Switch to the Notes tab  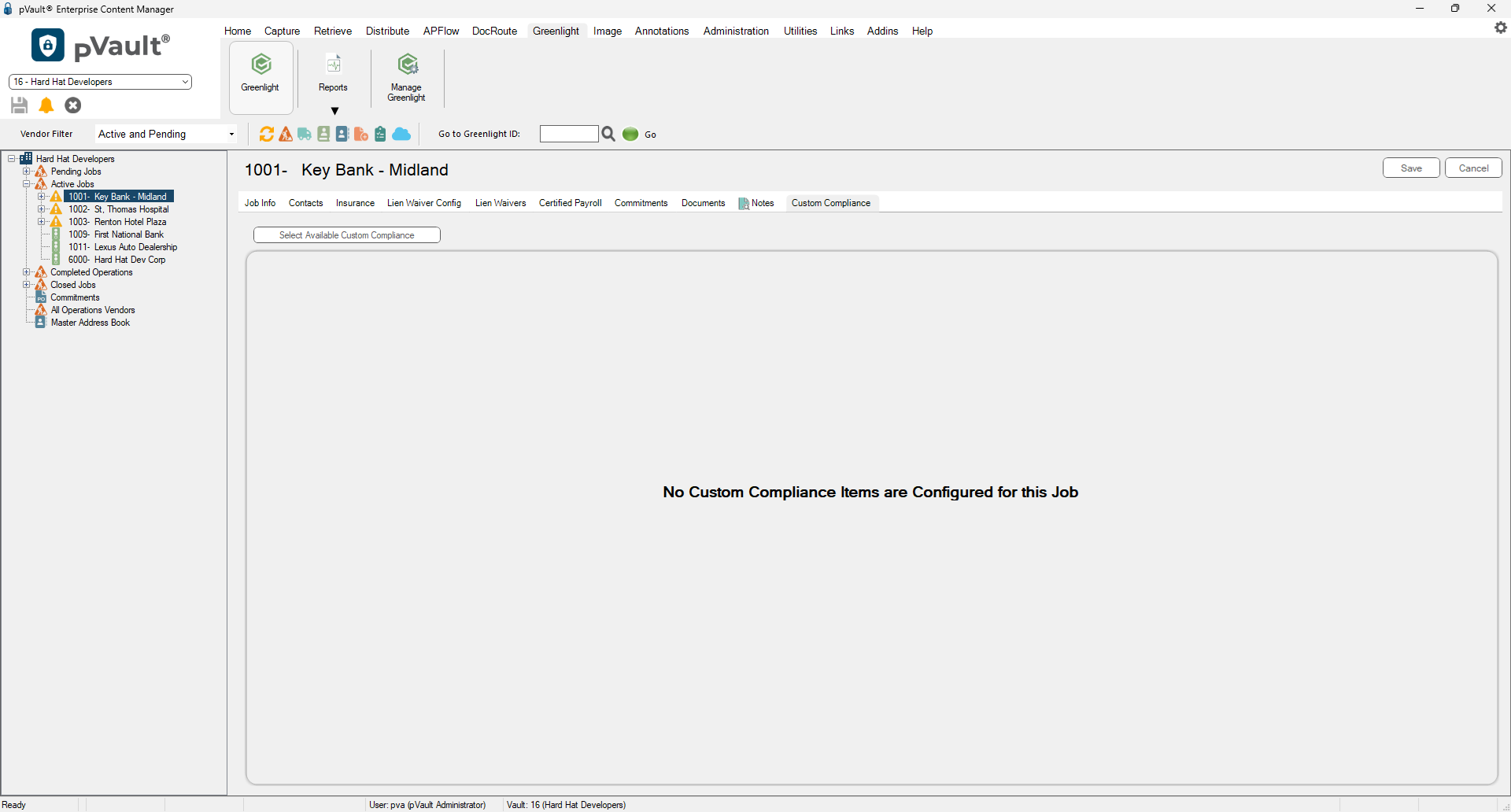click(x=756, y=203)
